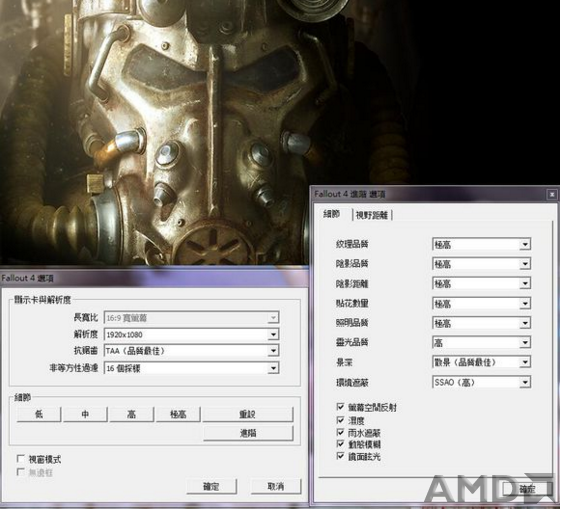Switch to the 視野距離 tab
The width and height of the screenshot is (561, 509).
click(372, 215)
